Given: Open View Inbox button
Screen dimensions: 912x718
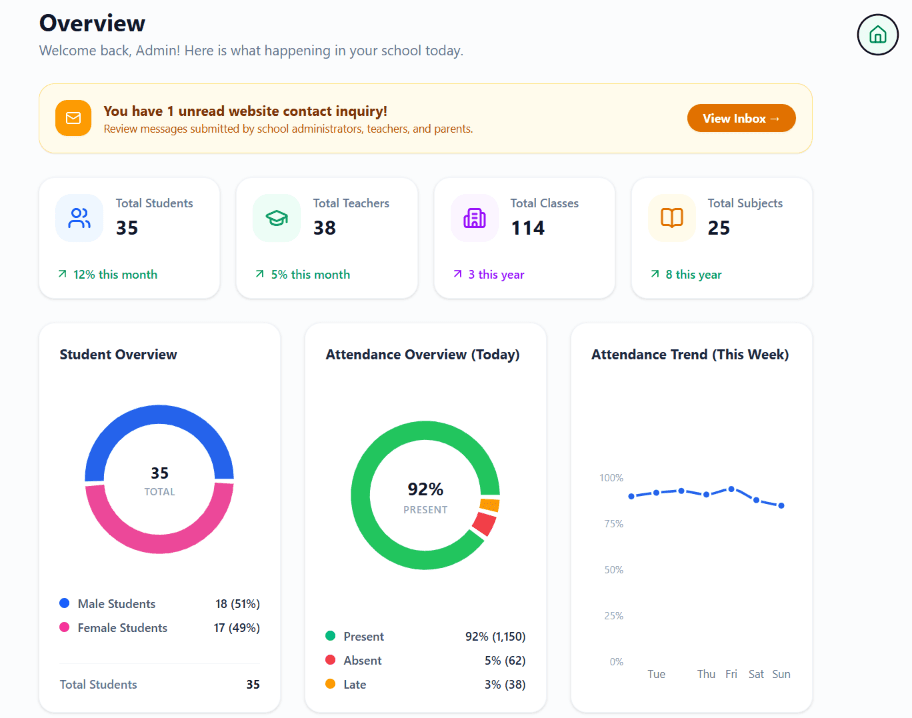Looking at the screenshot, I should pos(741,118).
